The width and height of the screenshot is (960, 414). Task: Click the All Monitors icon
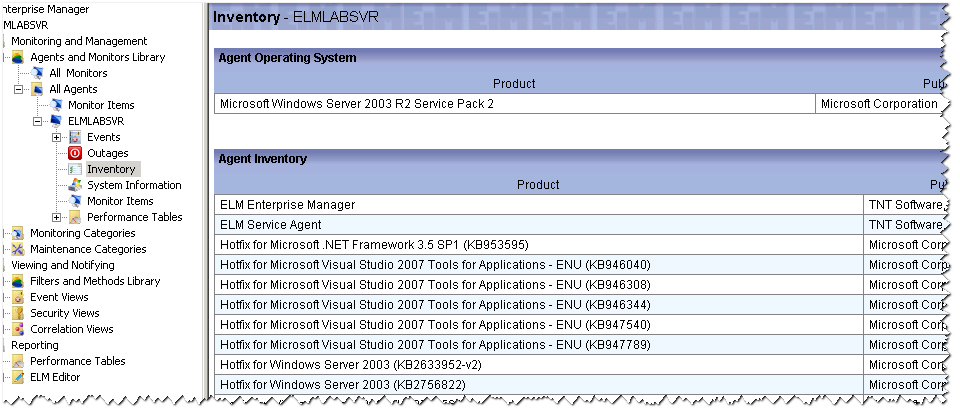click(x=37, y=73)
